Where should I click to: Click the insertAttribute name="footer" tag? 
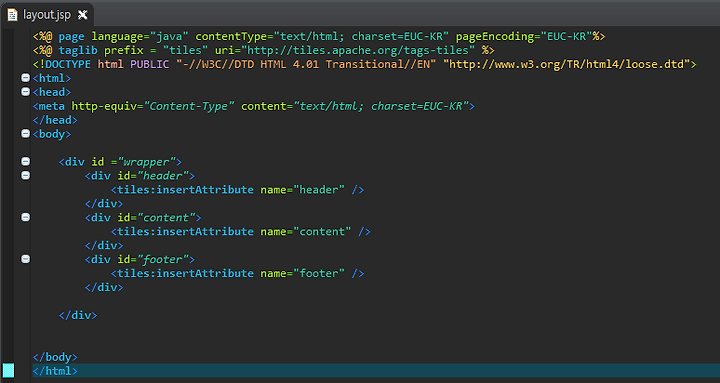(x=238, y=273)
